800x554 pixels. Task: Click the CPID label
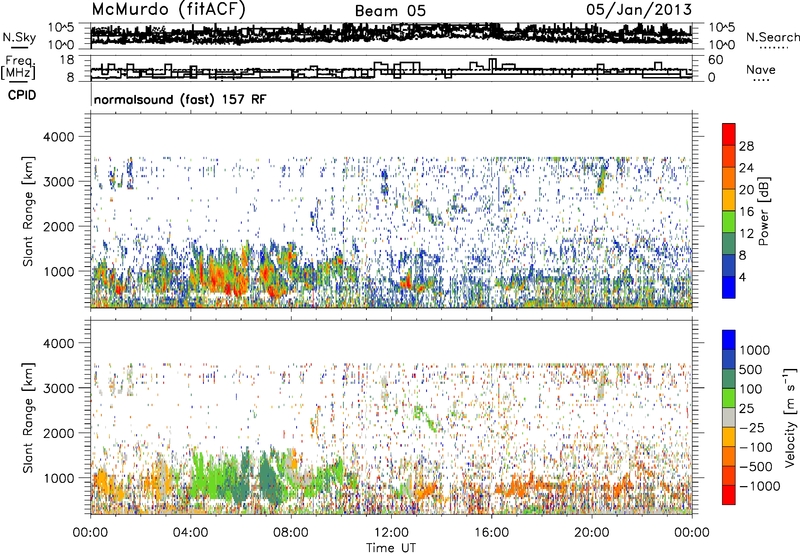22,95
